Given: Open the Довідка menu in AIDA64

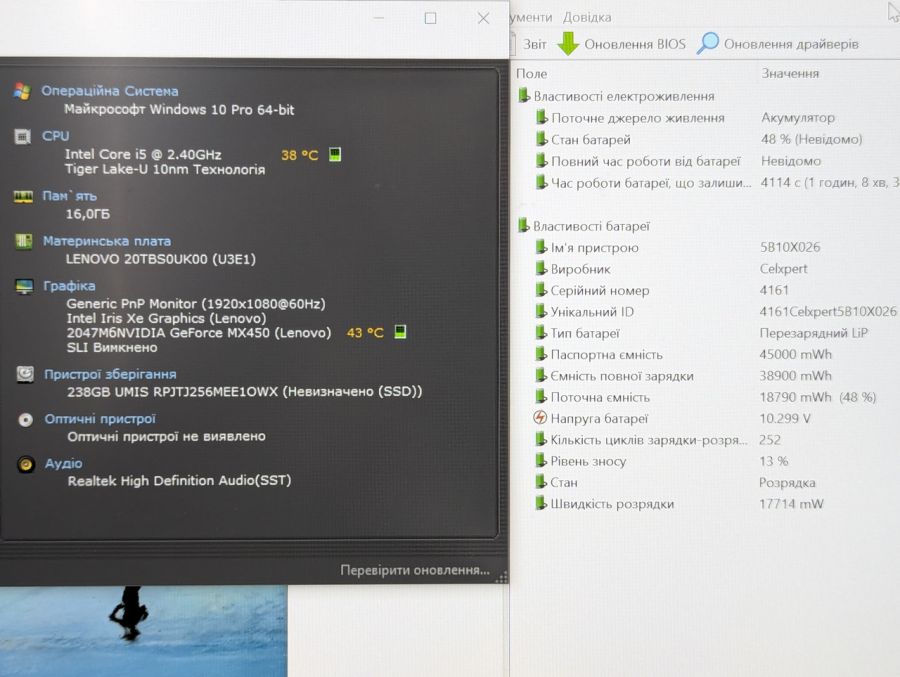Looking at the screenshot, I should coord(587,18).
